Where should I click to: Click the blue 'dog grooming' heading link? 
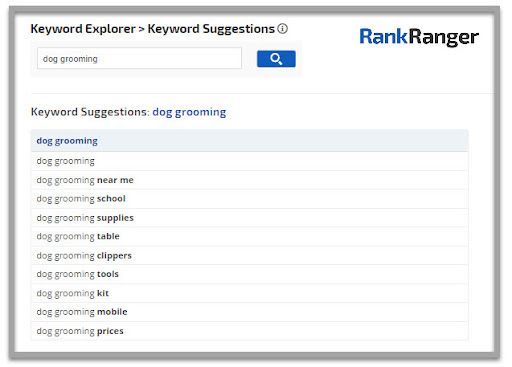pos(189,112)
